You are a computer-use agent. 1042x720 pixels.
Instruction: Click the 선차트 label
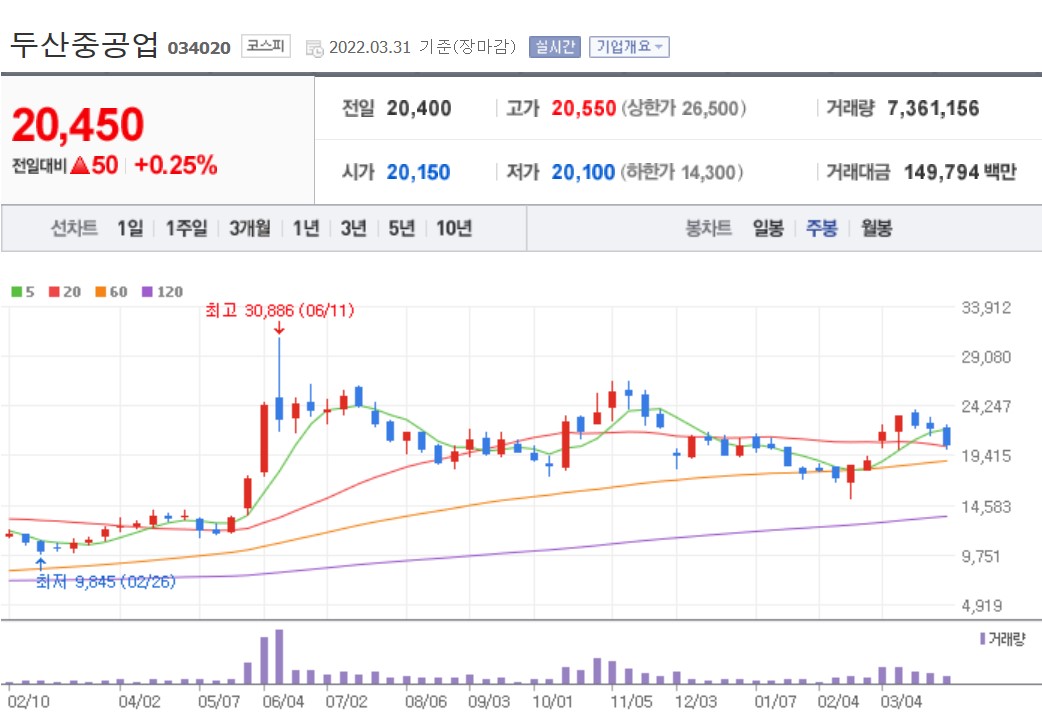click(x=74, y=228)
